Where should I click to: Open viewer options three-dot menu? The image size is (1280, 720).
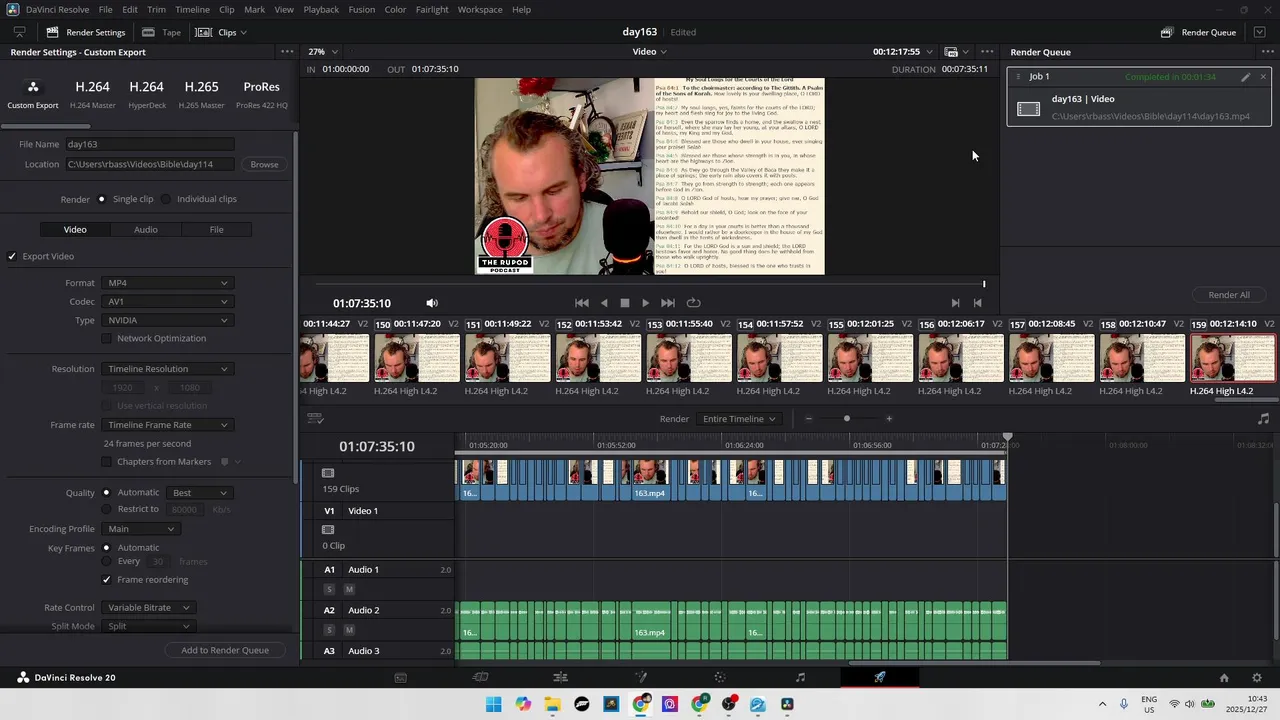pyautogui.click(x=987, y=52)
